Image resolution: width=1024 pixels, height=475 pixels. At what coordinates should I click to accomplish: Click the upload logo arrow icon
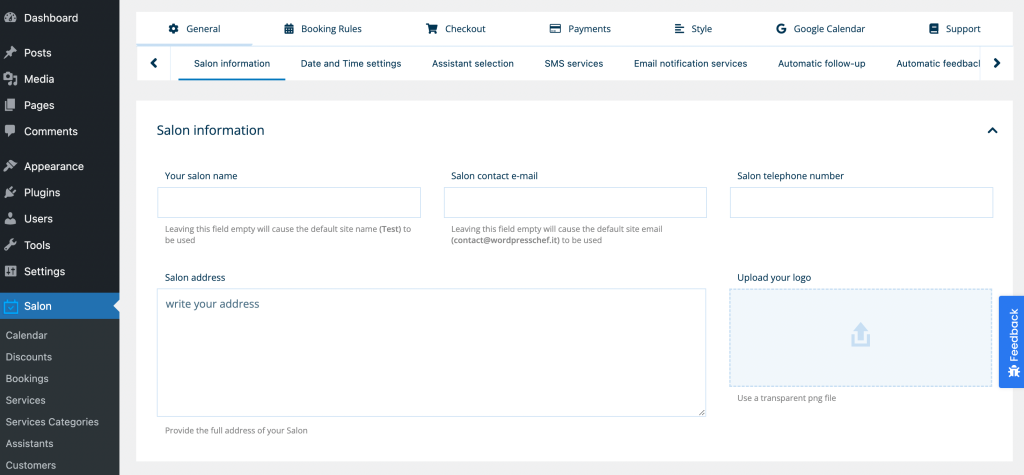(x=860, y=336)
